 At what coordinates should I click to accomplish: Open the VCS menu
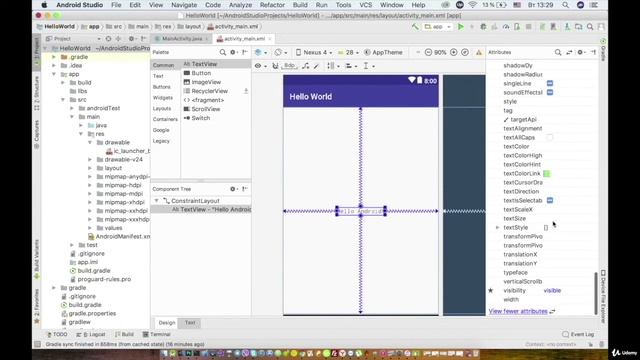(x=365, y=5)
